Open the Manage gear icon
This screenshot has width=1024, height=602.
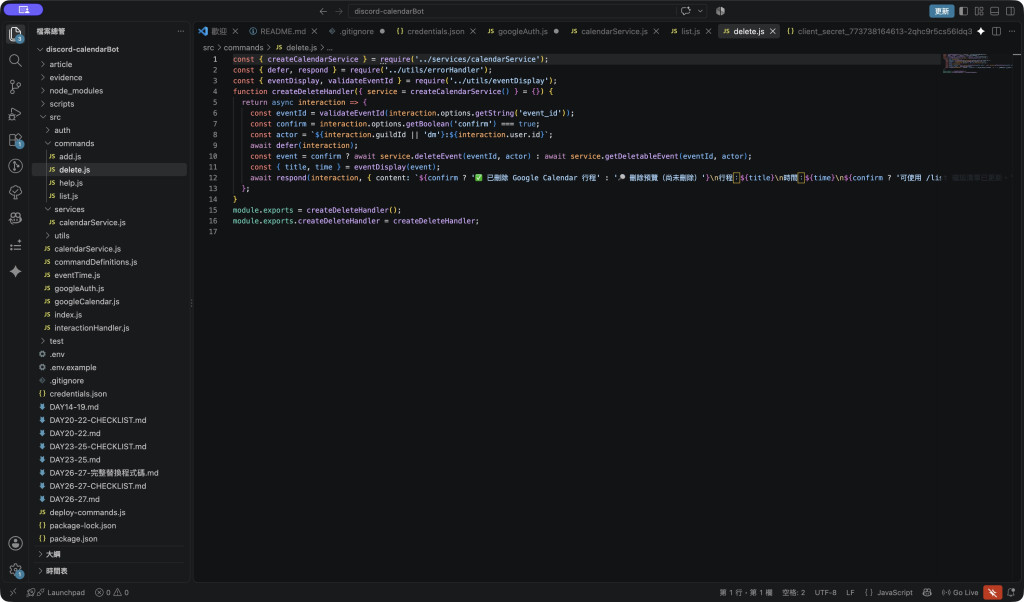click(15, 570)
